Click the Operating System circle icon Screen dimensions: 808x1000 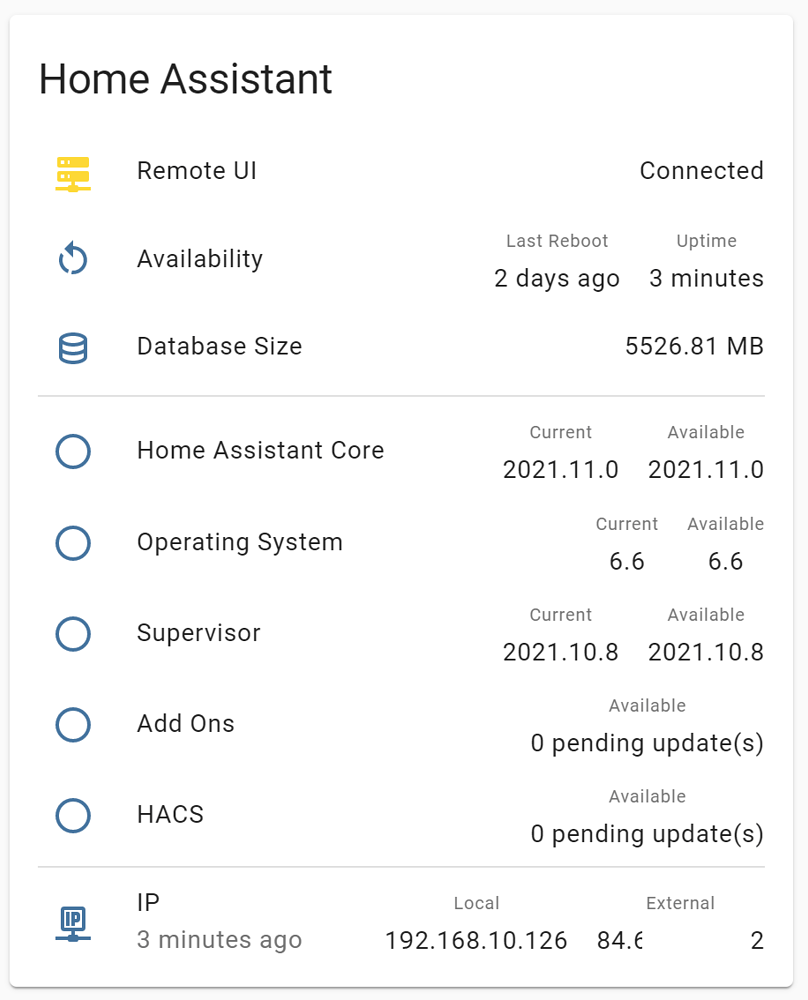[x=73, y=543]
